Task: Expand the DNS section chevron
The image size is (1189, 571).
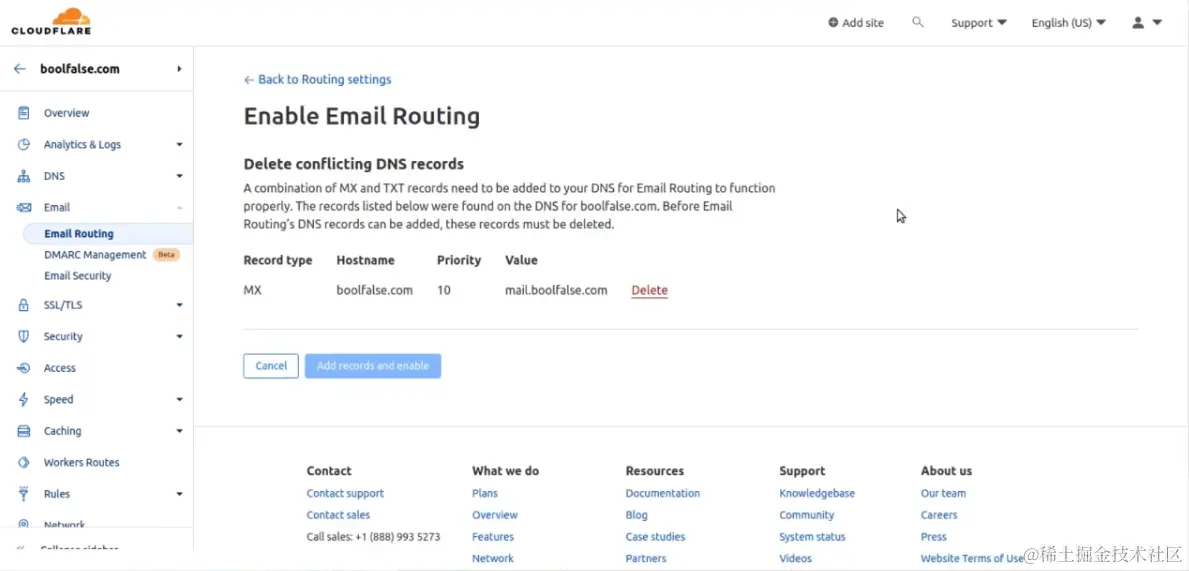Action: coord(180,176)
